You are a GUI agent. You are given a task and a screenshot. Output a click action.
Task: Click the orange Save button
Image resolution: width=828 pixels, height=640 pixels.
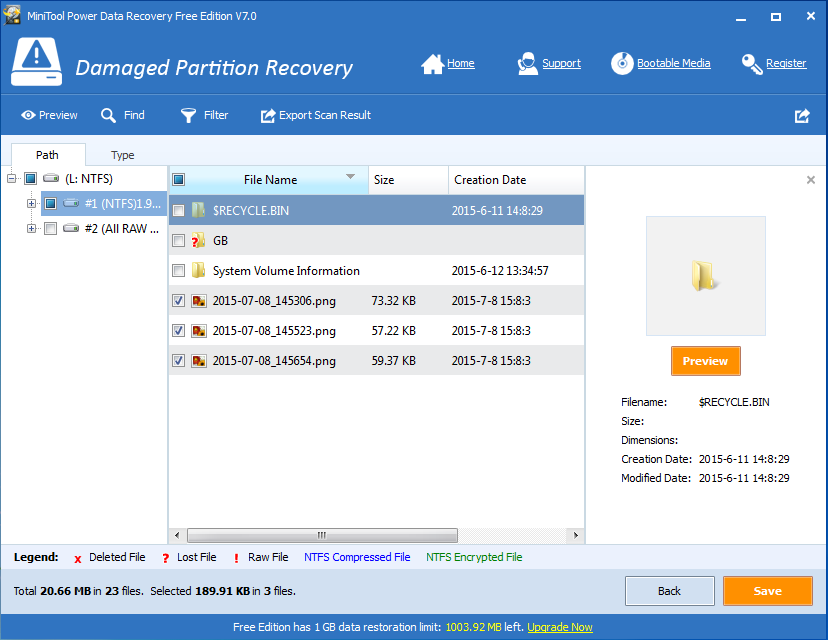(x=768, y=591)
